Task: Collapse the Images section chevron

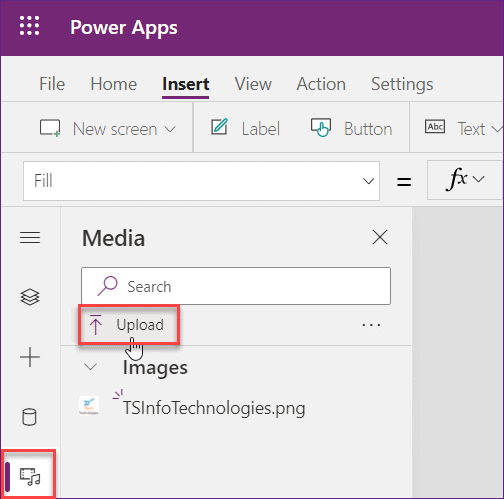Action: [90, 367]
